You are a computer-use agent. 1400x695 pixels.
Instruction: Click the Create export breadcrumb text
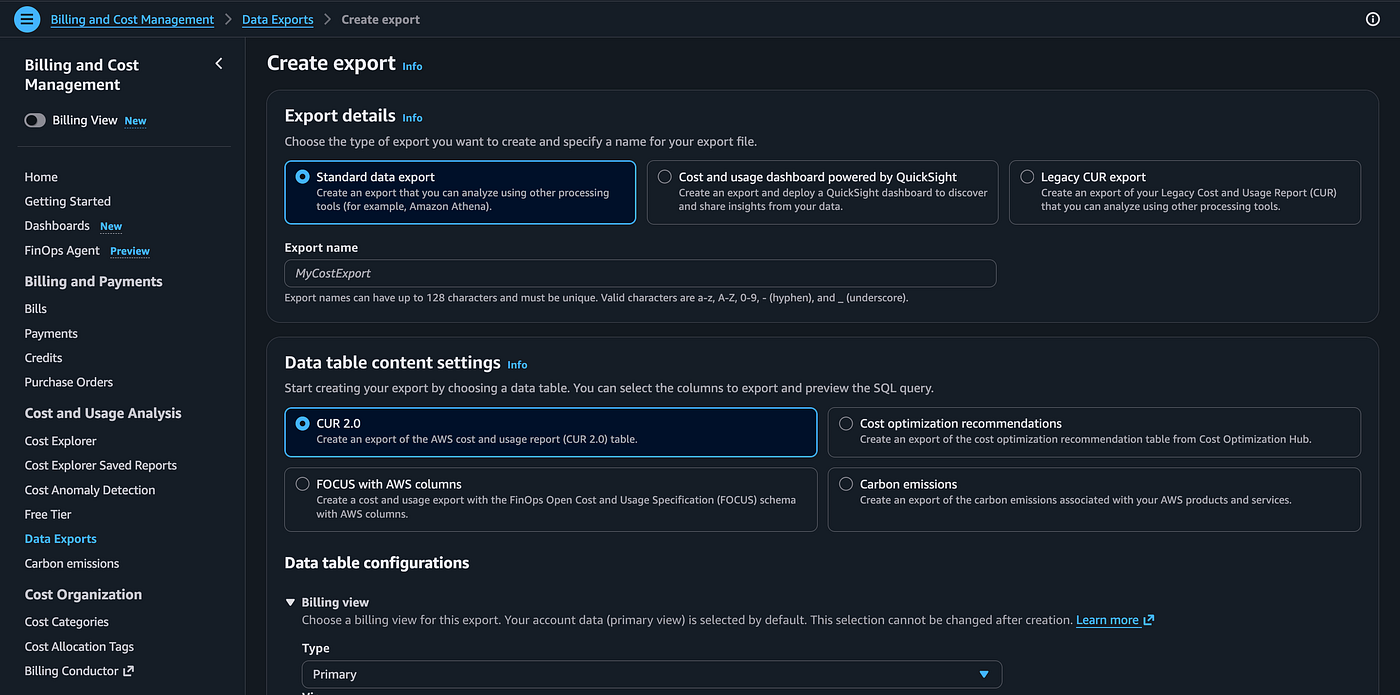click(381, 19)
